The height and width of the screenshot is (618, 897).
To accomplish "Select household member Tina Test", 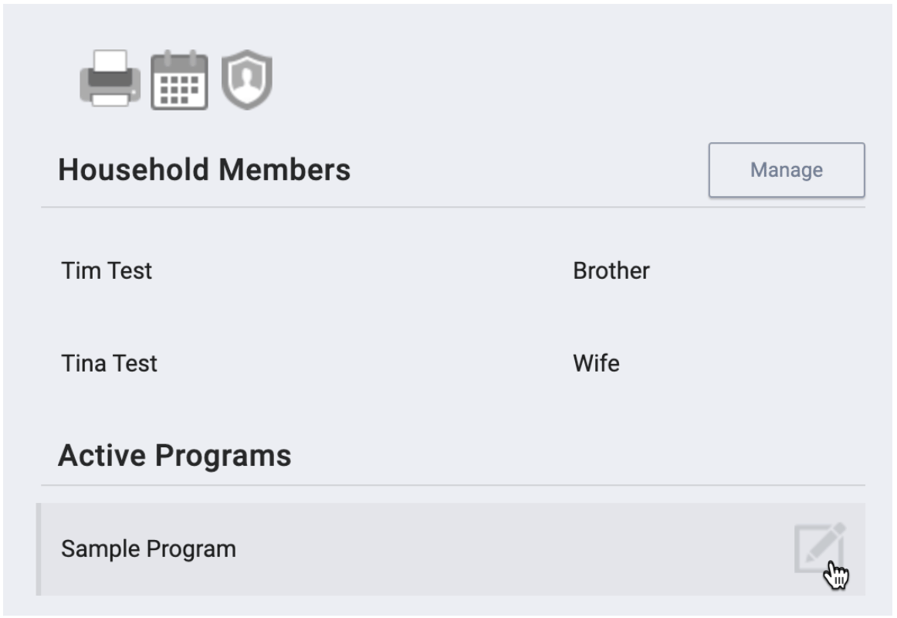I will click(109, 363).
